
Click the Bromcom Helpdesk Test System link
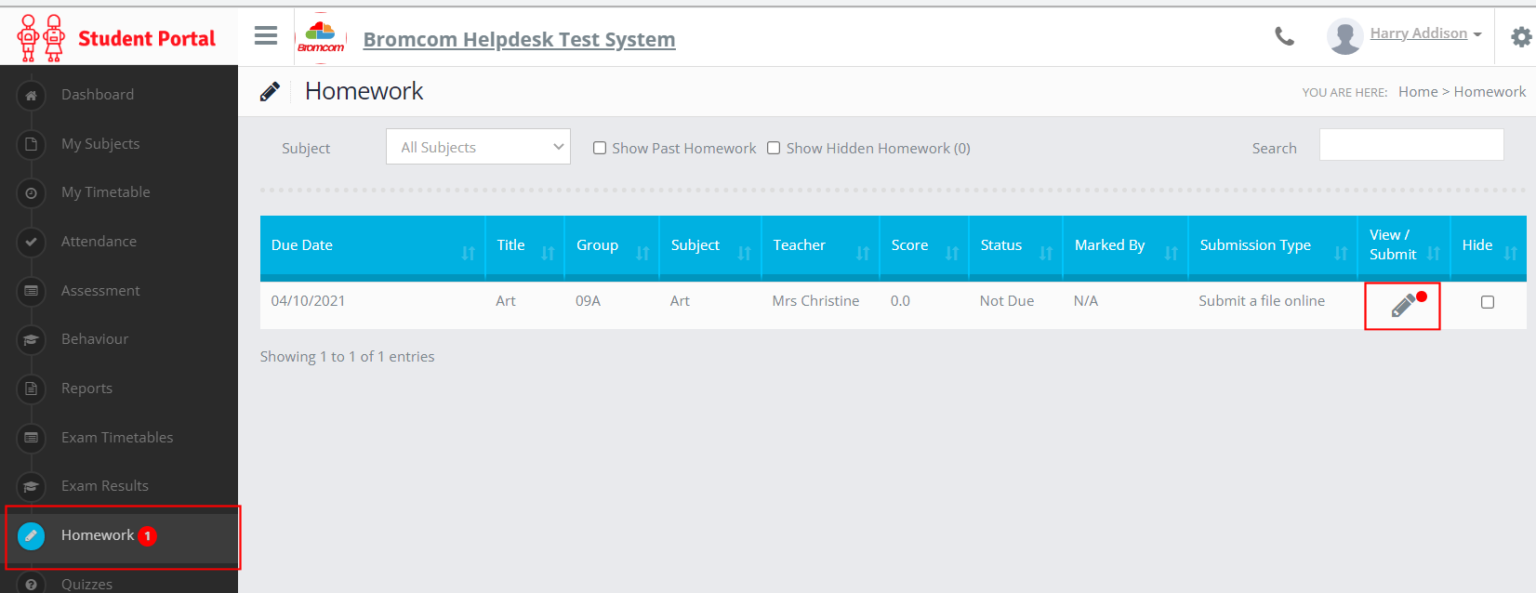(x=519, y=39)
